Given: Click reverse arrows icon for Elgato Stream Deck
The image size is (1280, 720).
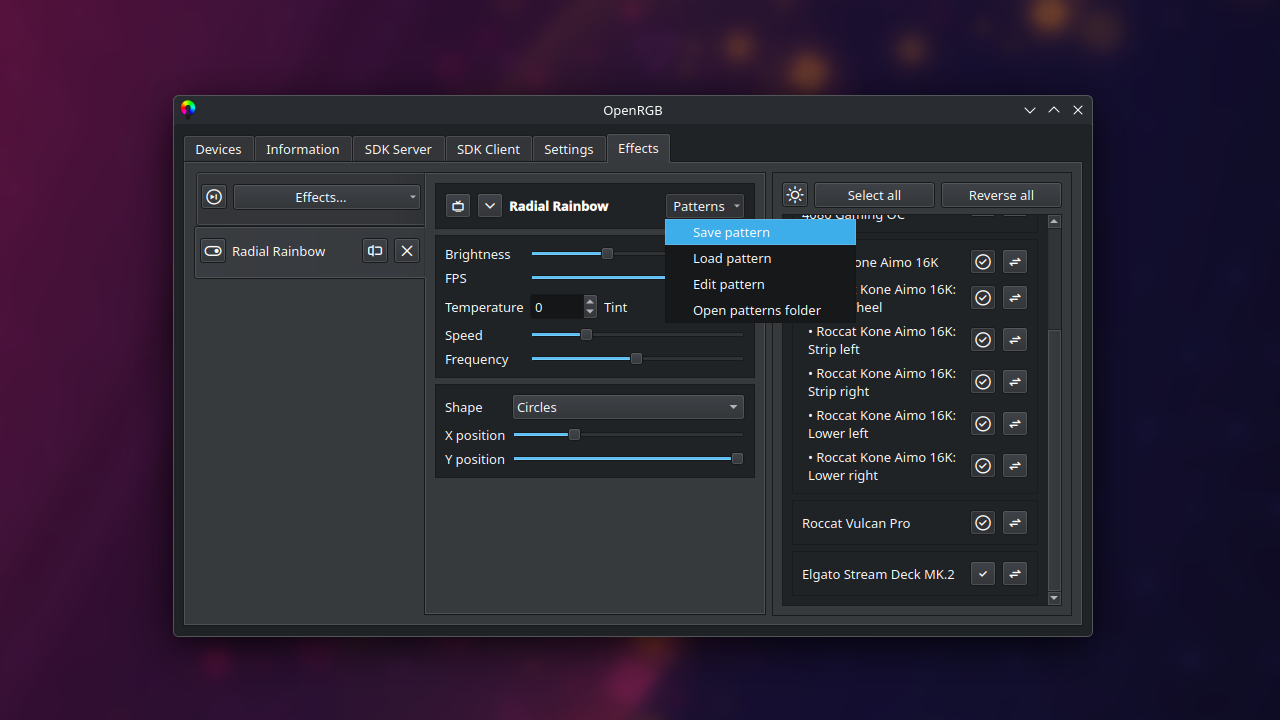Looking at the screenshot, I should (x=1015, y=574).
